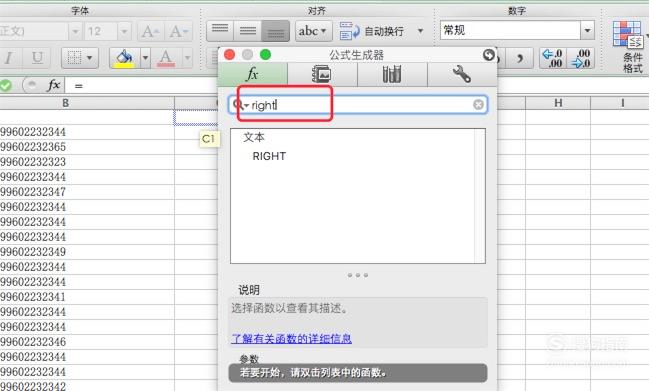Open font color dropdown arrow
649x391 pixels.
point(187,58)
